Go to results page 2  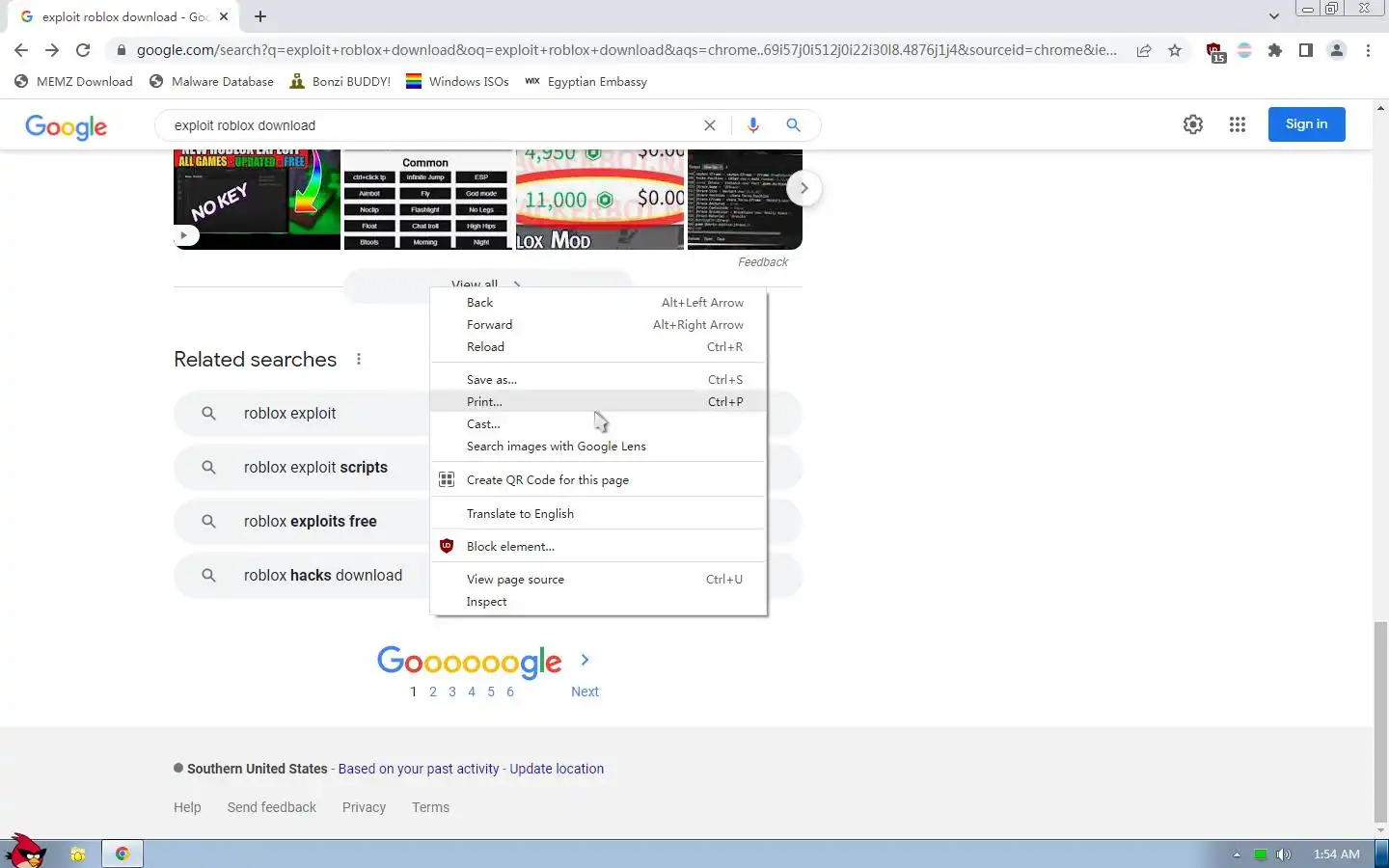coord(433,692)
